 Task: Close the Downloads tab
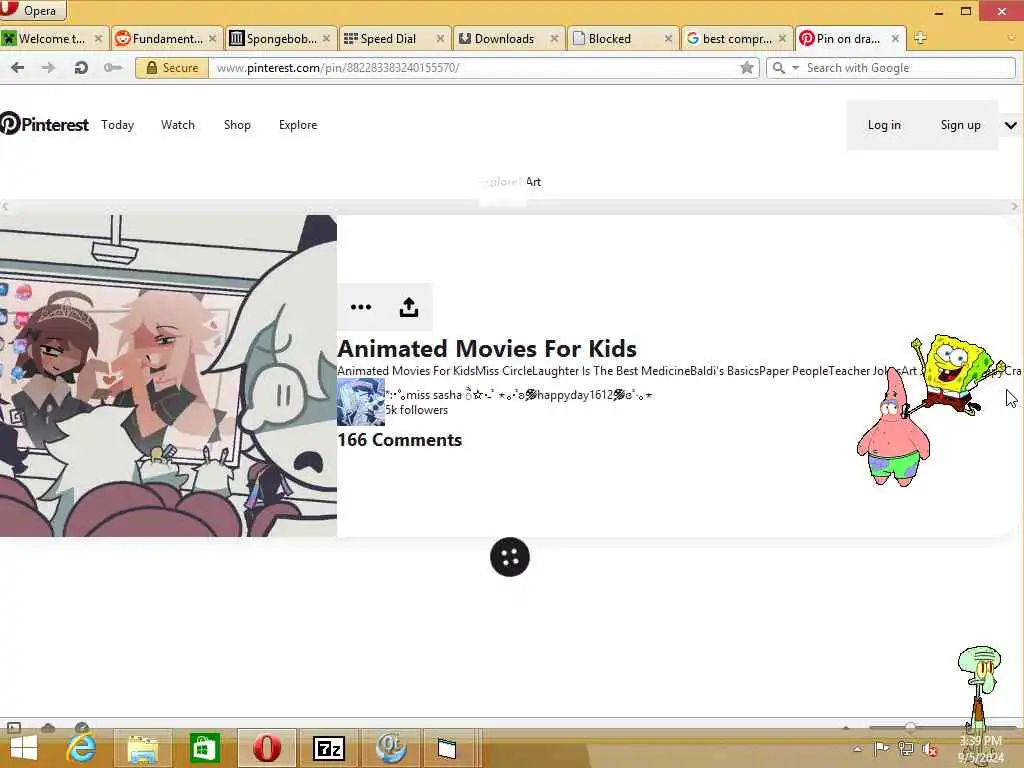pos(554,39)
